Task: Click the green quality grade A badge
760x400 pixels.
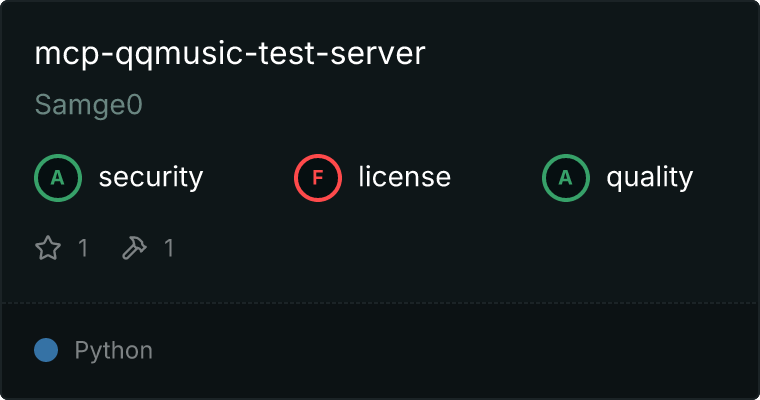Action: (x=566, y=178)
